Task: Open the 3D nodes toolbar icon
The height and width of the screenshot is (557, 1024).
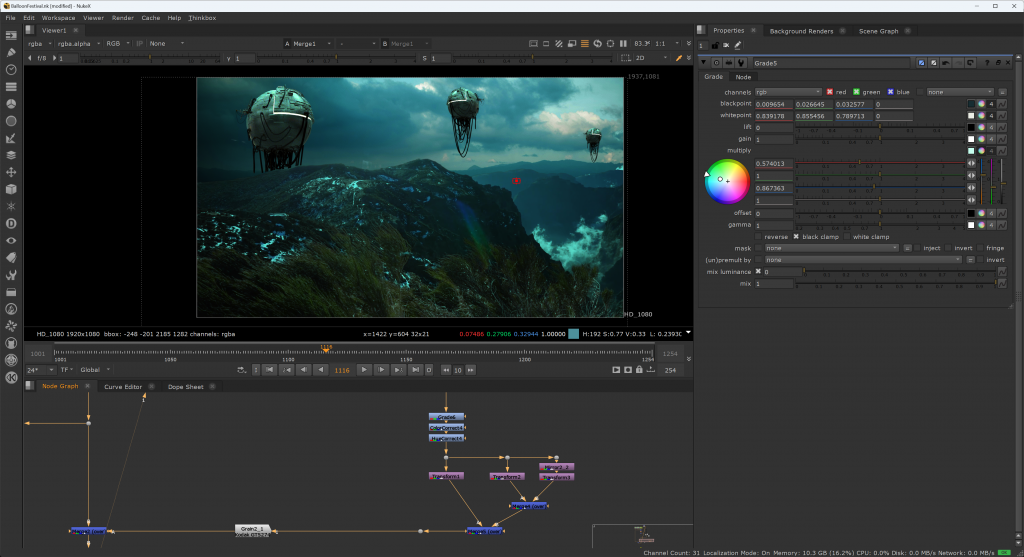Action: (11, 189)
